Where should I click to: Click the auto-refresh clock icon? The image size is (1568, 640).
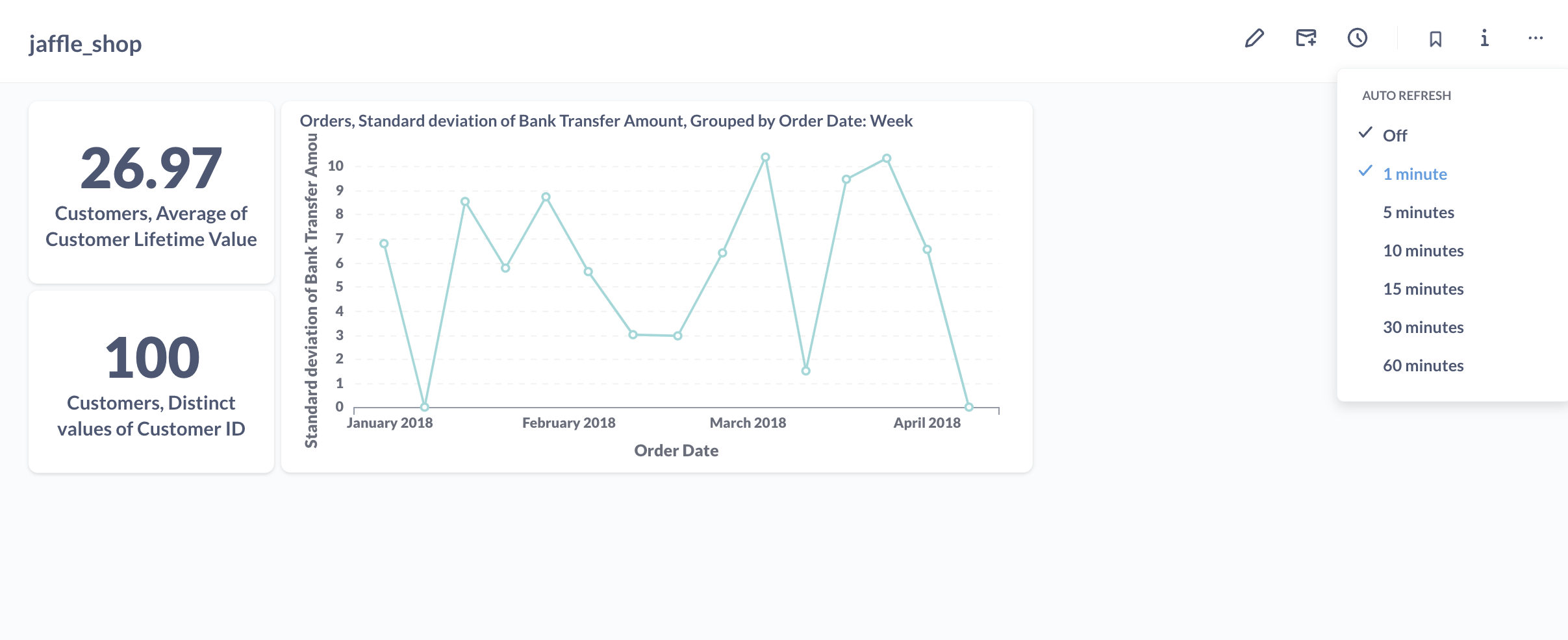tap(1357, 39)
